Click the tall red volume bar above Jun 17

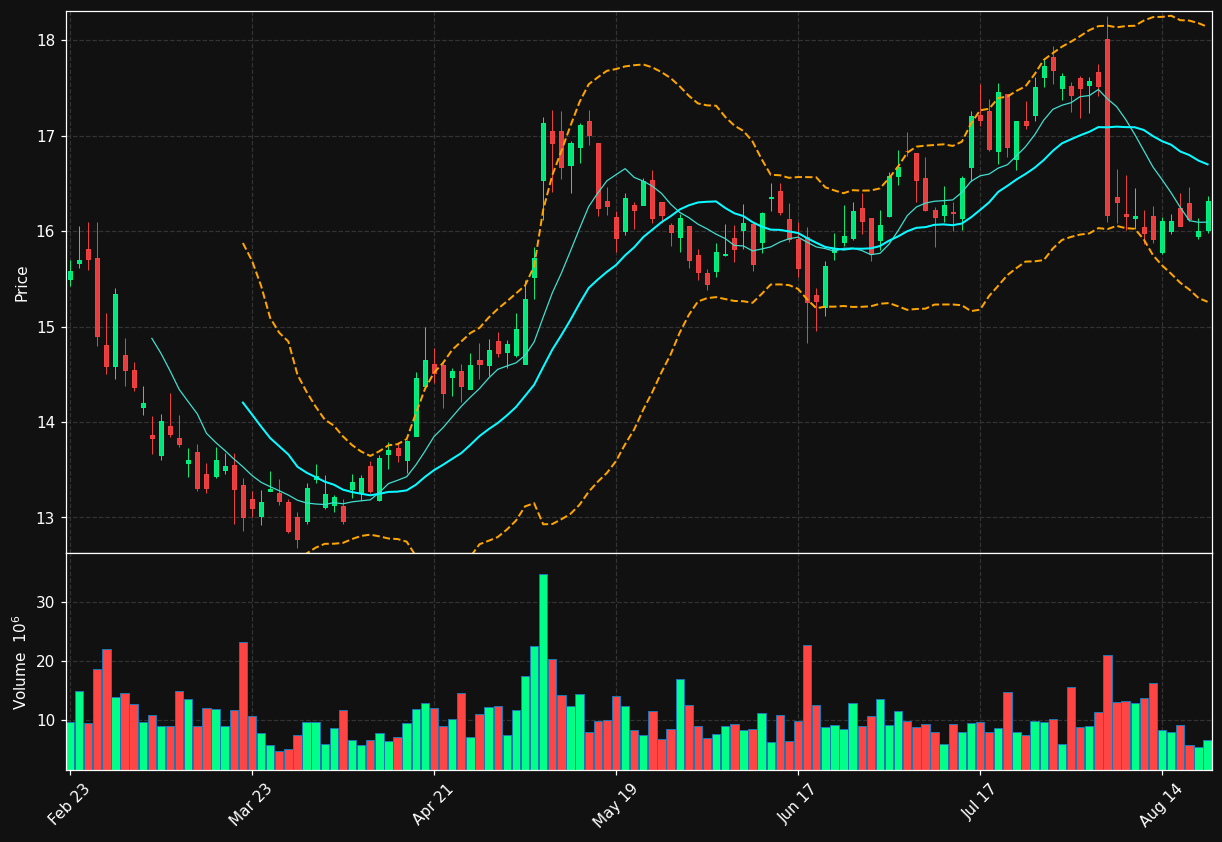pyautogui.click(x=807, y=707)
